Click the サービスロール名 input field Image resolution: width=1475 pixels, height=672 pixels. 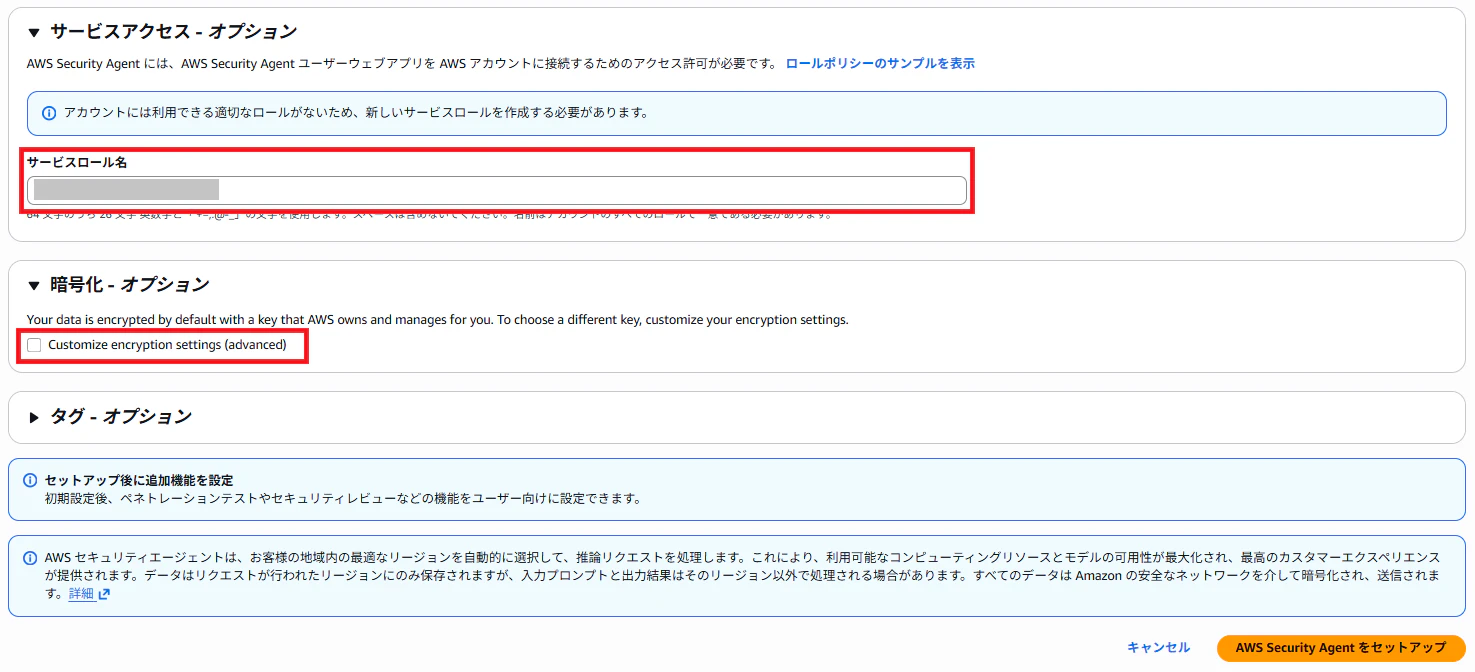click(x=497, y=190)
